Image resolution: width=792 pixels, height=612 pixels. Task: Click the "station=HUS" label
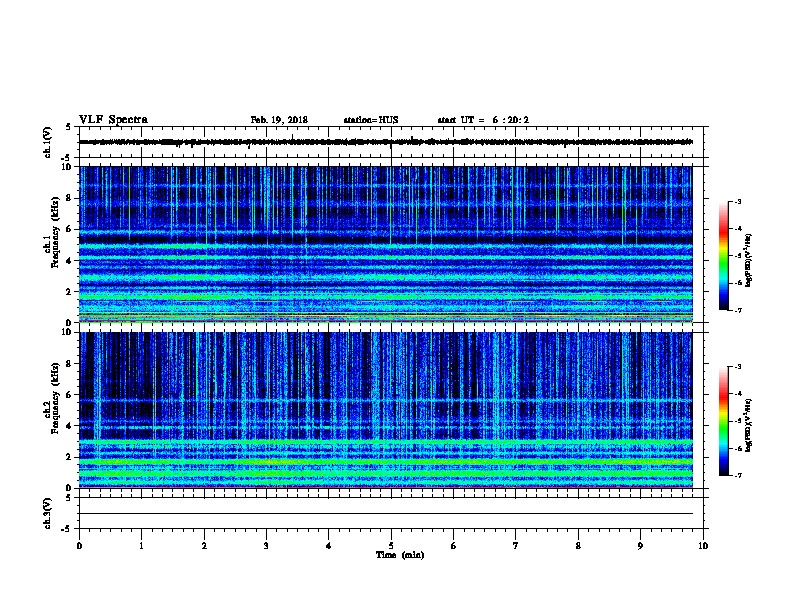371,120
